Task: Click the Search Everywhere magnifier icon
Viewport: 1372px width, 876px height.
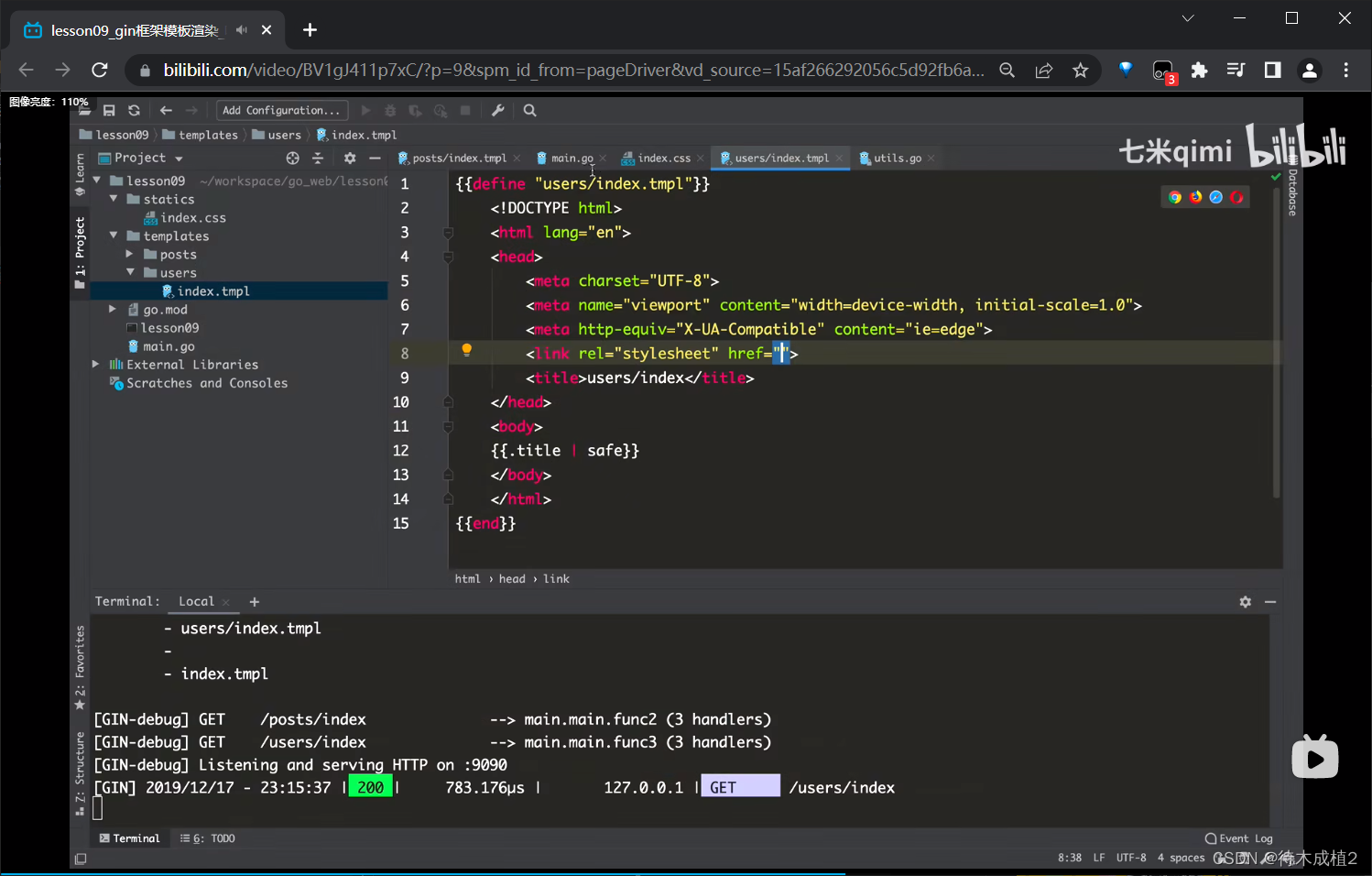Action: tap(529, 111)
